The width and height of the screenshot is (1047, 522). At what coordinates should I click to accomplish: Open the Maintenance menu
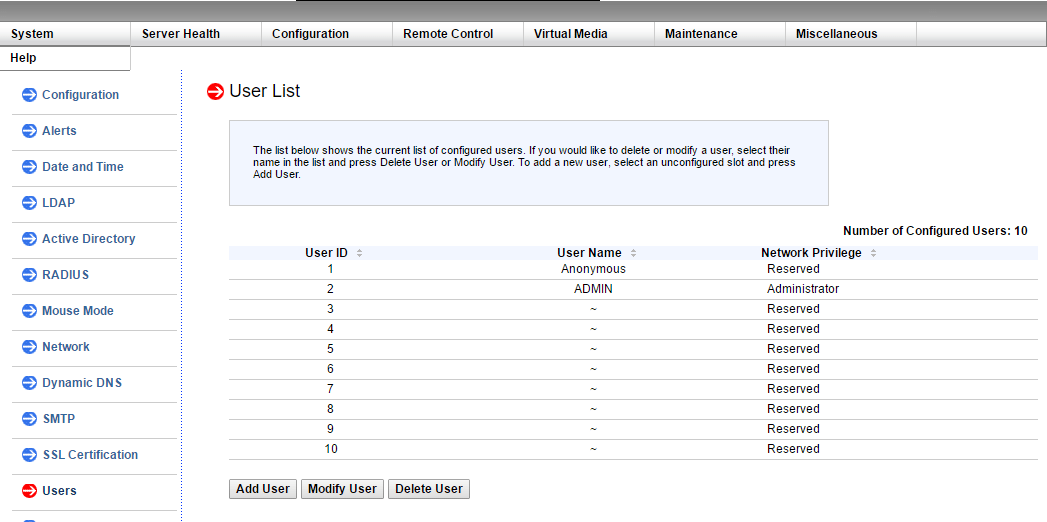[x=701, y=34]
